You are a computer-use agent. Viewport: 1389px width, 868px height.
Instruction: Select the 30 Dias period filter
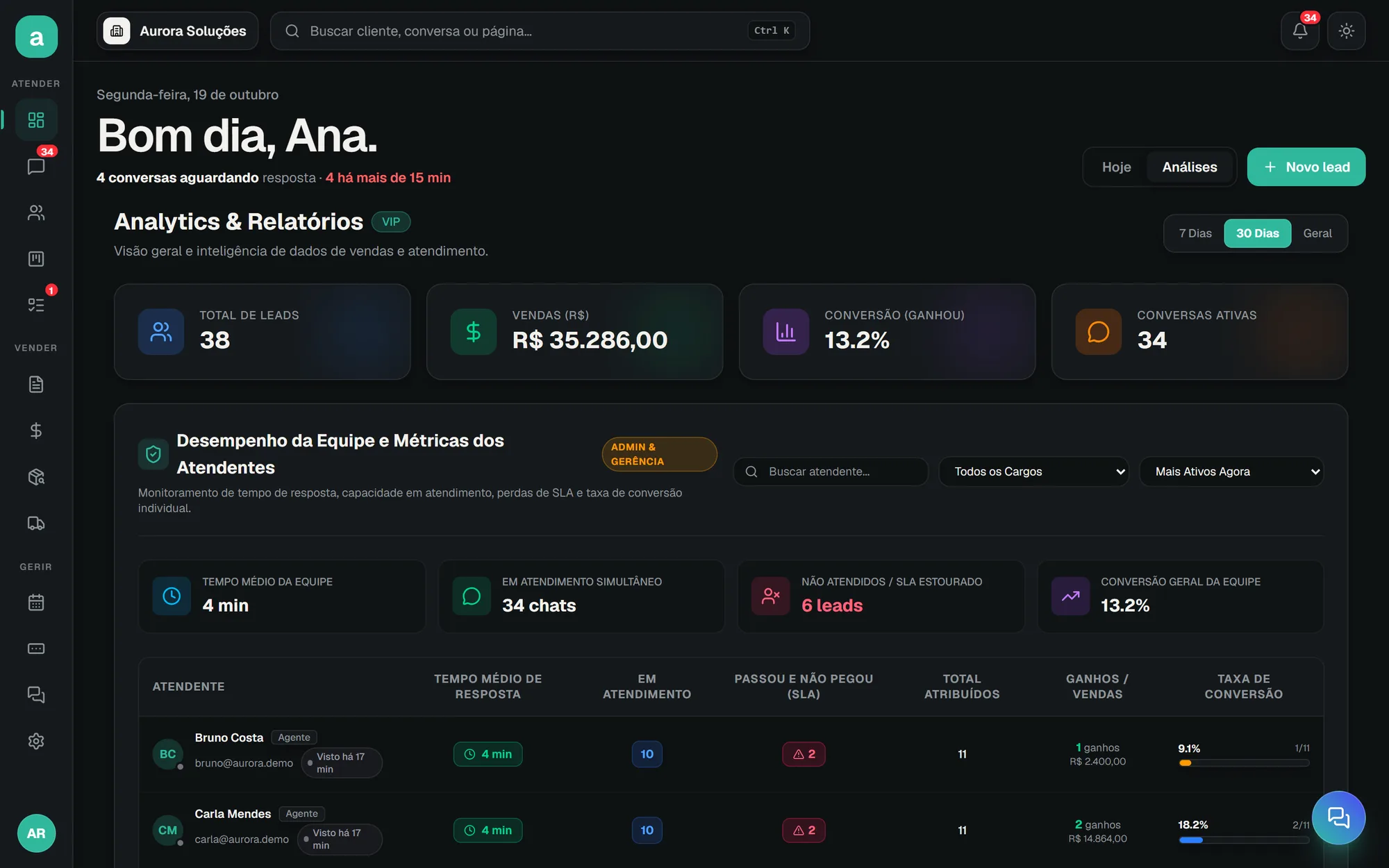(1257, 233)
